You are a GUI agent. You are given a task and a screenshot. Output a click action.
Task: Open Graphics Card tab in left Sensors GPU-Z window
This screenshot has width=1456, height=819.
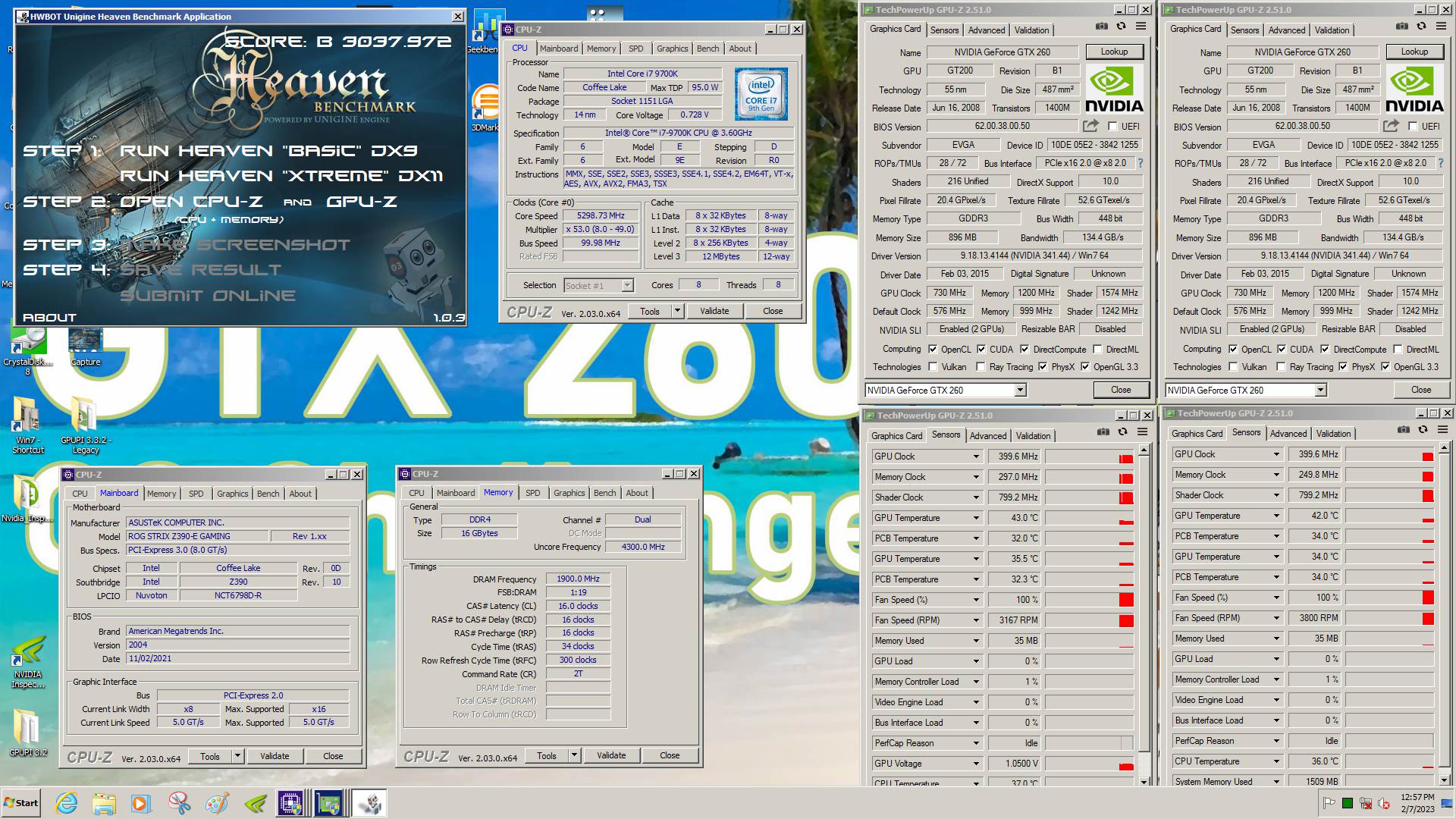(896, 436)
